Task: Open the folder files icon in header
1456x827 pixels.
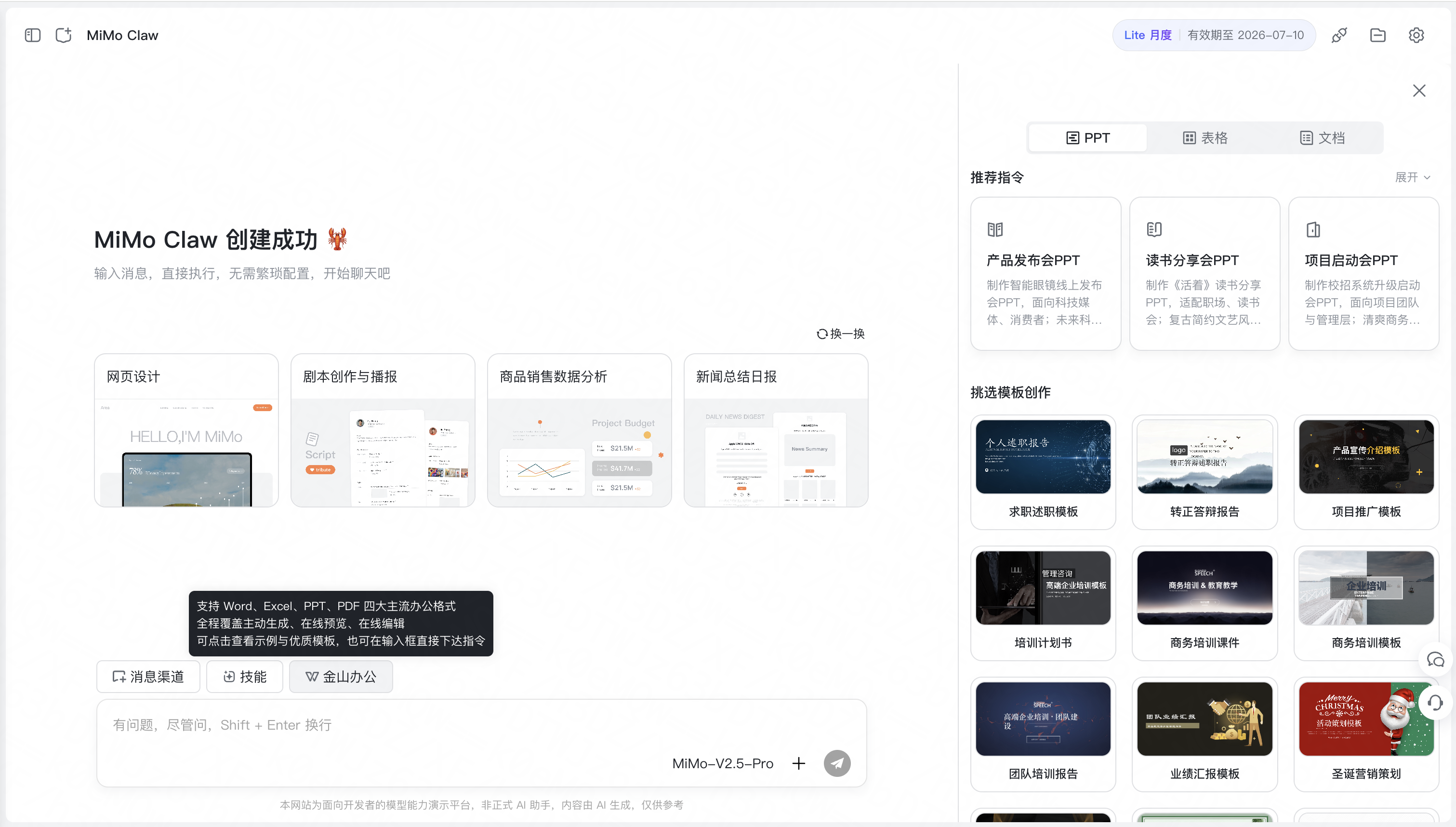Action: [1377, 35]
